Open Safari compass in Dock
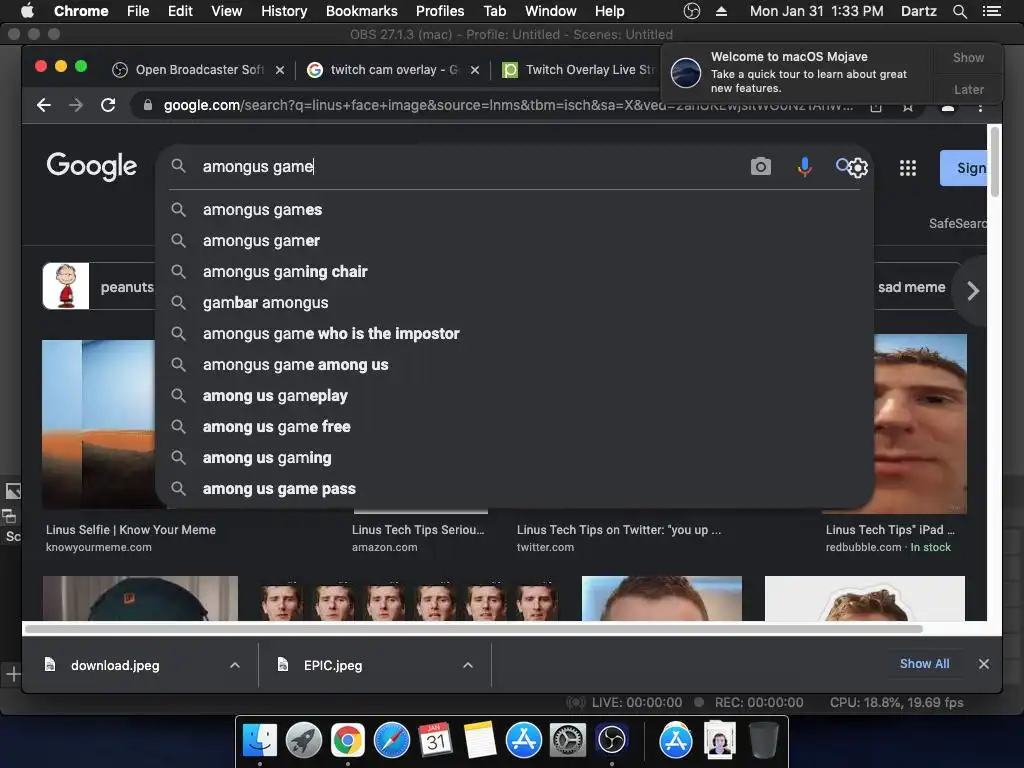The height and width of the screenshot is (768, 1024). (392, 740)
